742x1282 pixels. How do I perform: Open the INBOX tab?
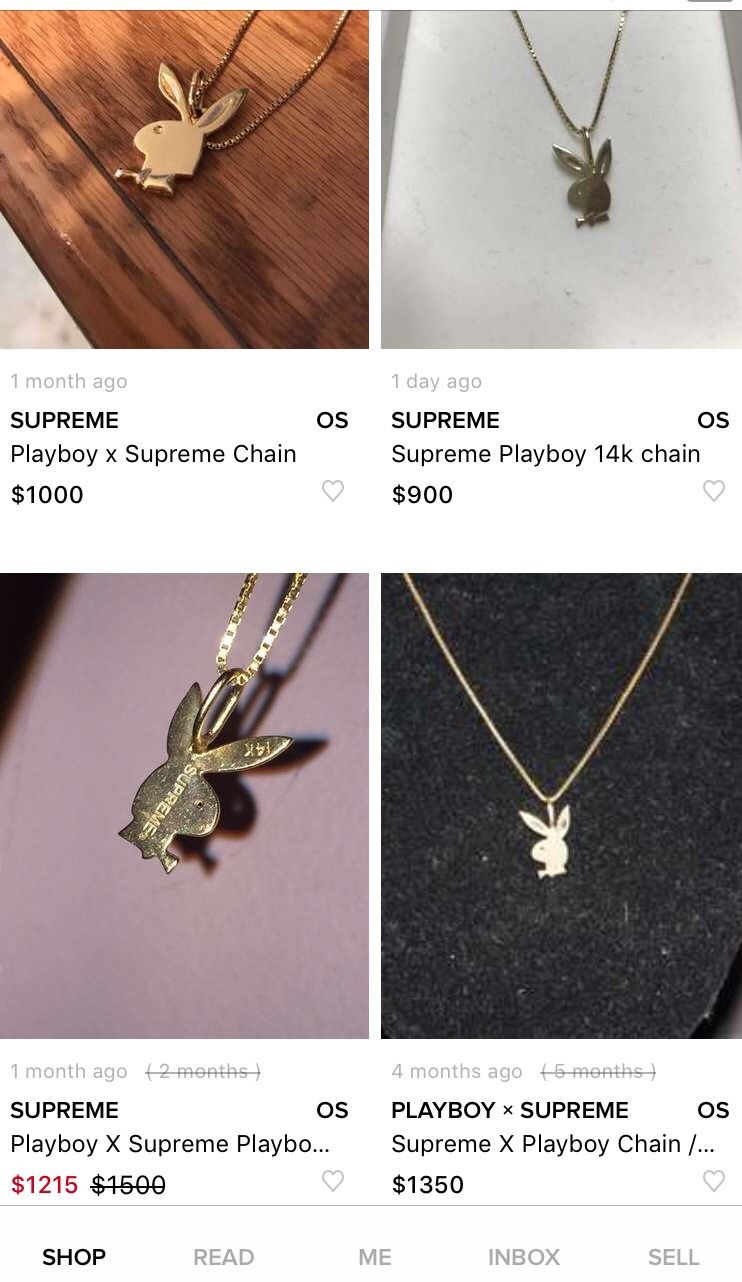pos(524,1256)
